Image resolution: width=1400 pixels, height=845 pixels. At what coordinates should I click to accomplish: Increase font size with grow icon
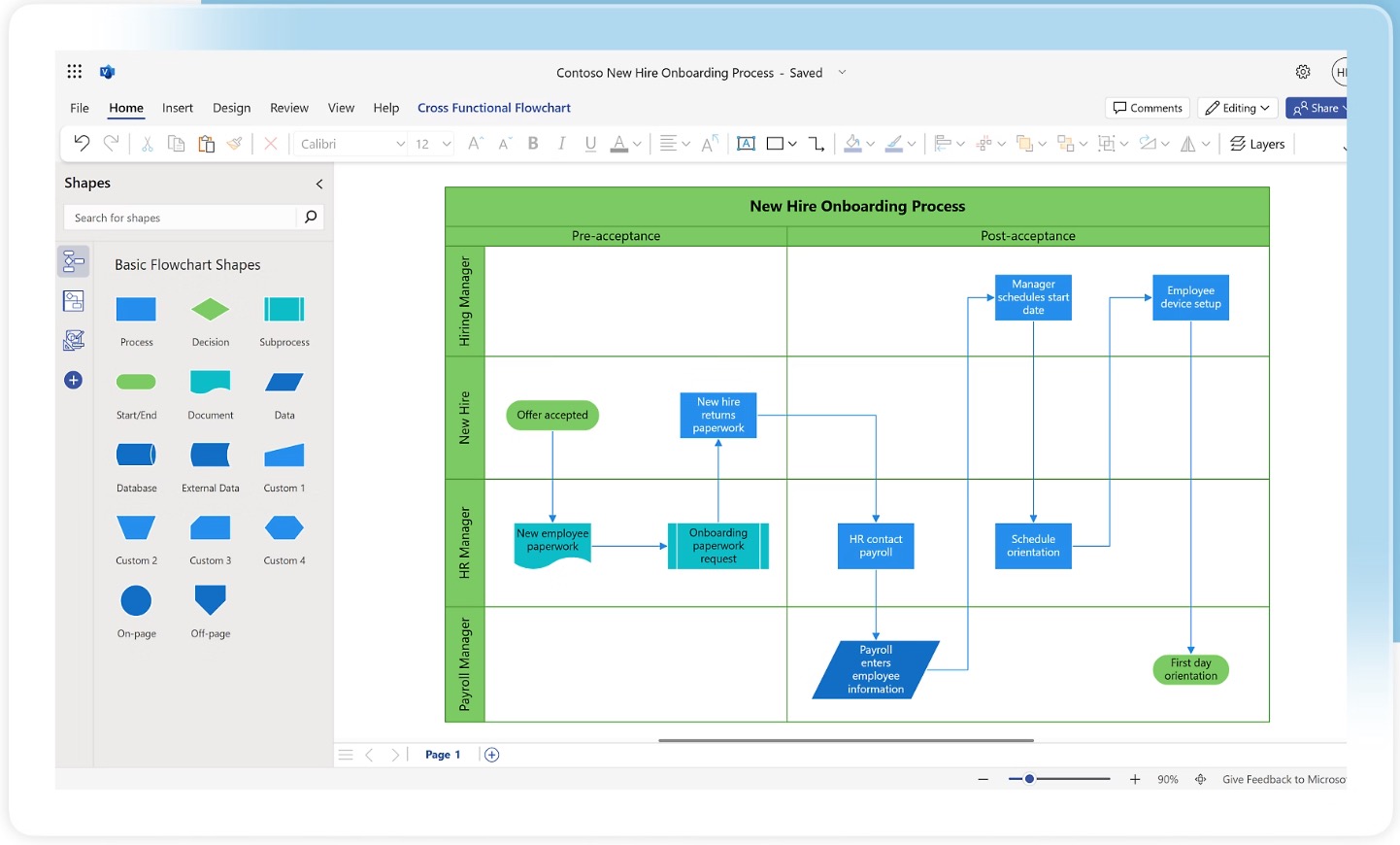(x=475, y=144)
